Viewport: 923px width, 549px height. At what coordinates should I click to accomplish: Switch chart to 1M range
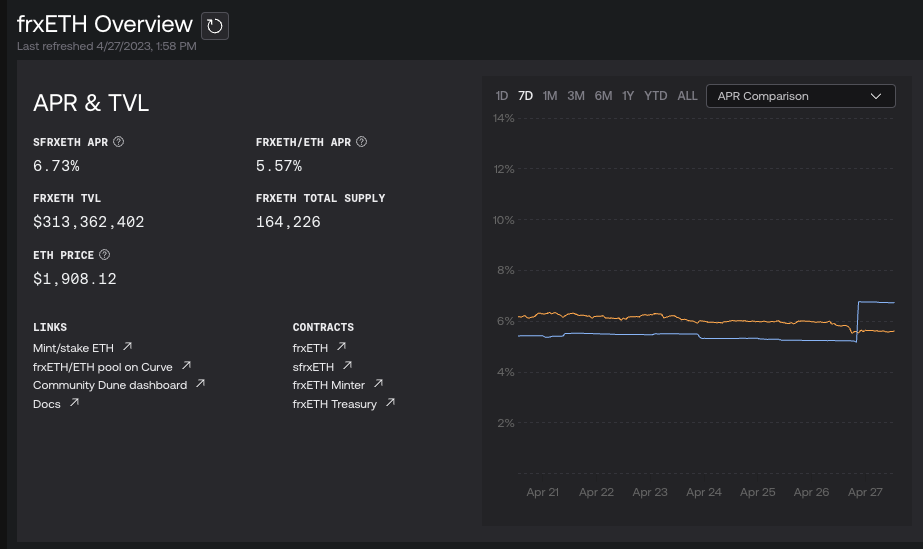coord(550,96)
